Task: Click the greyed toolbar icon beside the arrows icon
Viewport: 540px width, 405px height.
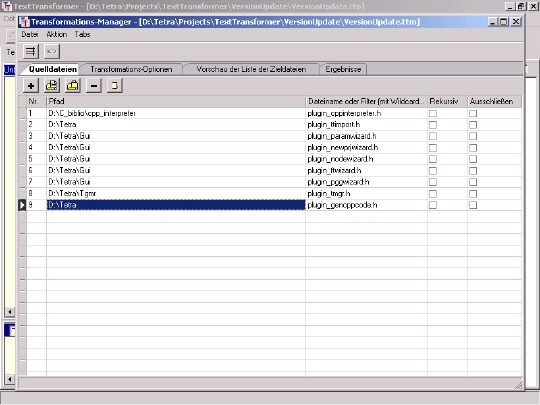Action: [52, 52]
